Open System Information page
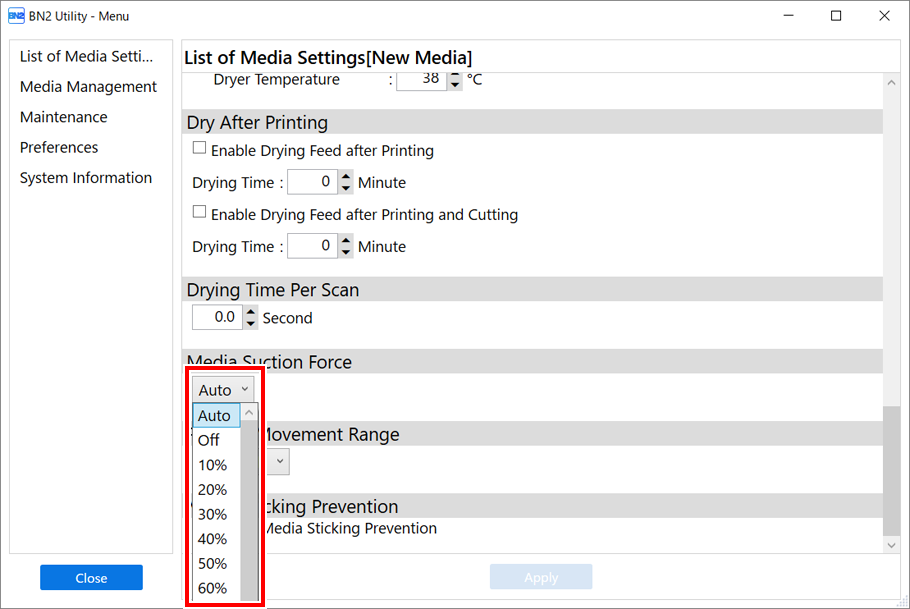The image size is (910, 609). tap(86, 178)
